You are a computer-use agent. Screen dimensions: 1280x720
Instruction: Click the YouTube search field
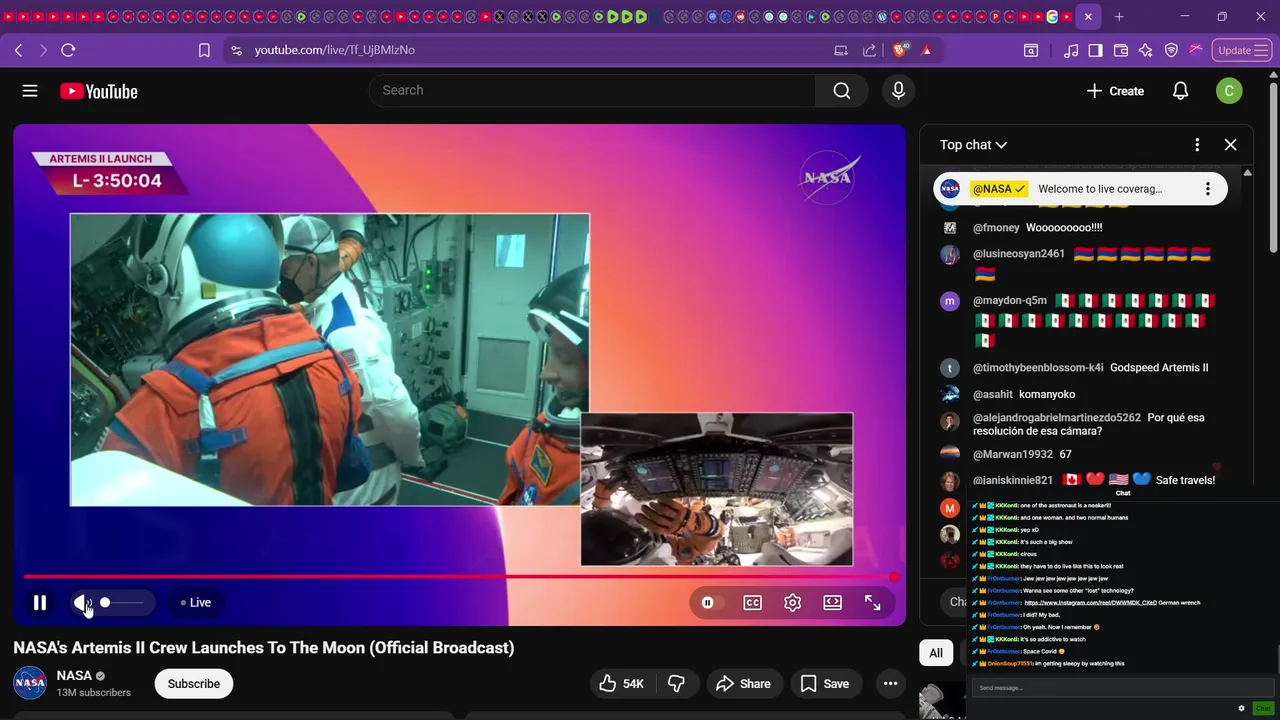pyautogui.click(x=593, y=91)
